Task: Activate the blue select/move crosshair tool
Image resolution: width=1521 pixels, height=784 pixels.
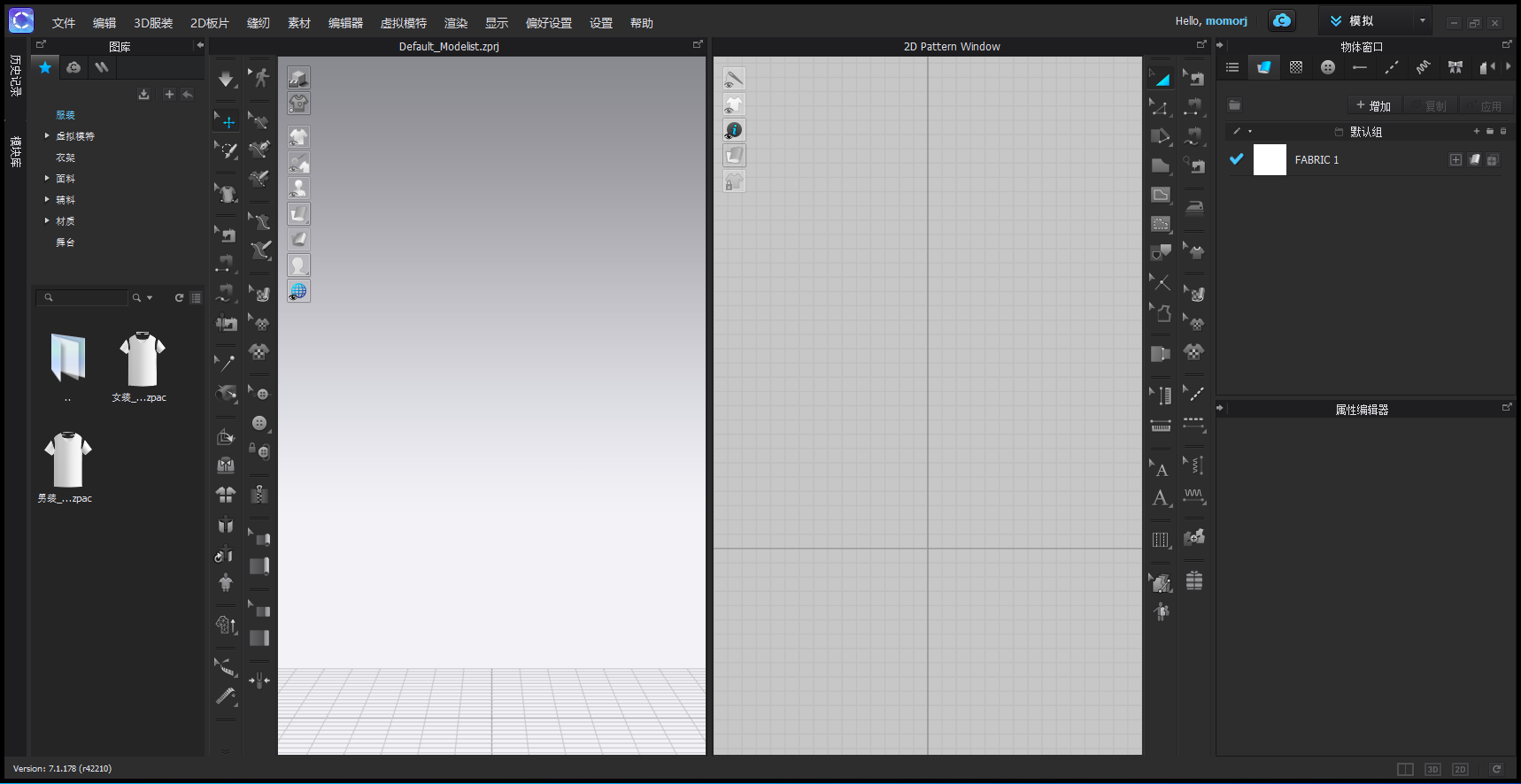Action: tap(228, 122)
